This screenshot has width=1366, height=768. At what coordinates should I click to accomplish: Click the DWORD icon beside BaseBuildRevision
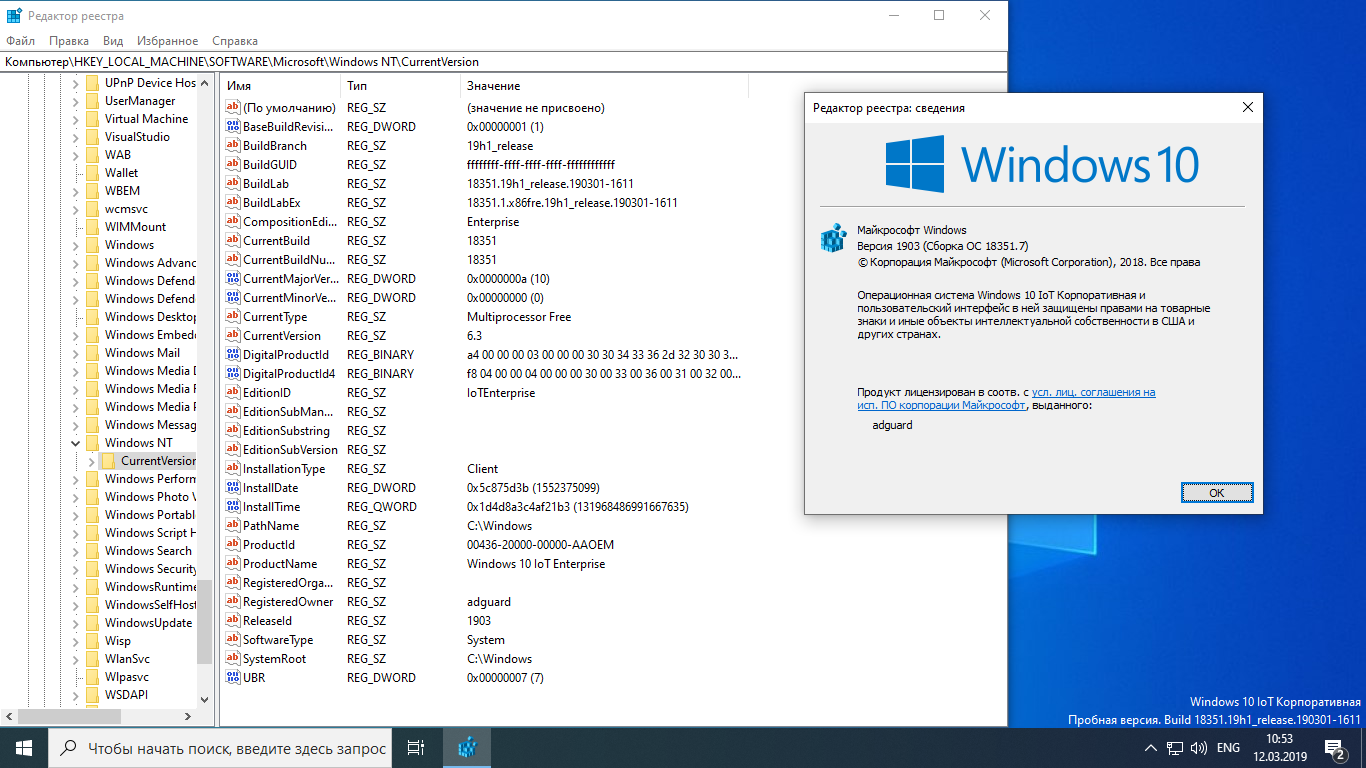(x=233, y=127)
